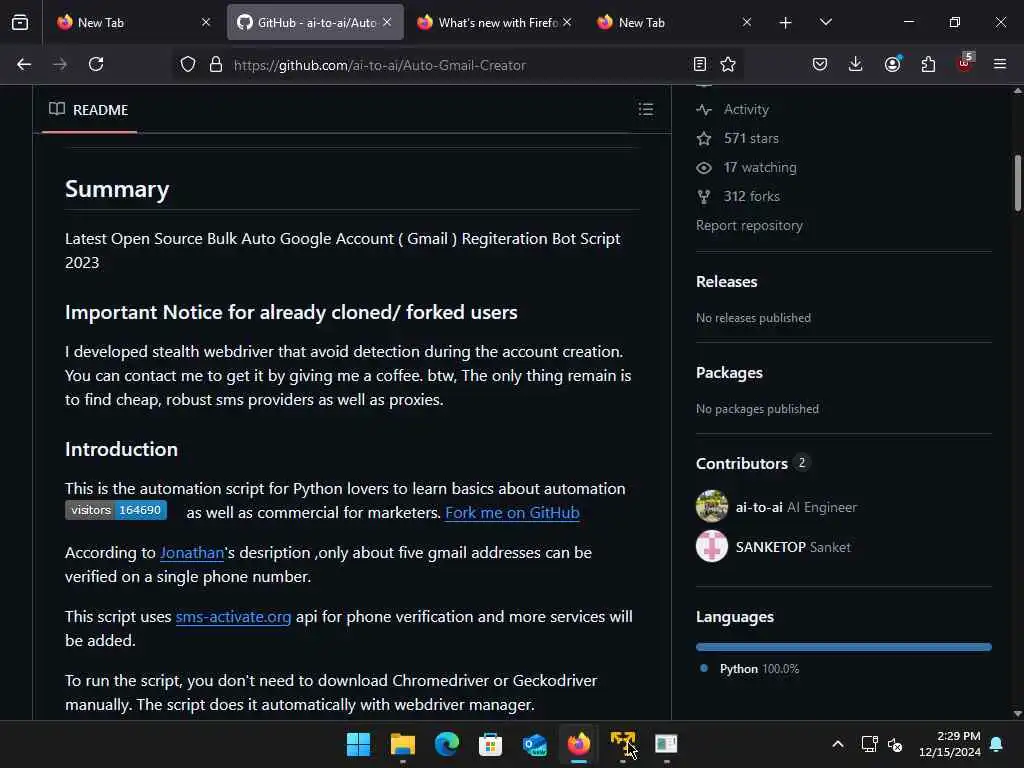Image resolution: width=1024 pixels, height=768 pixels.
Task: Open Contributors section heading
Action: coord(741,463)
